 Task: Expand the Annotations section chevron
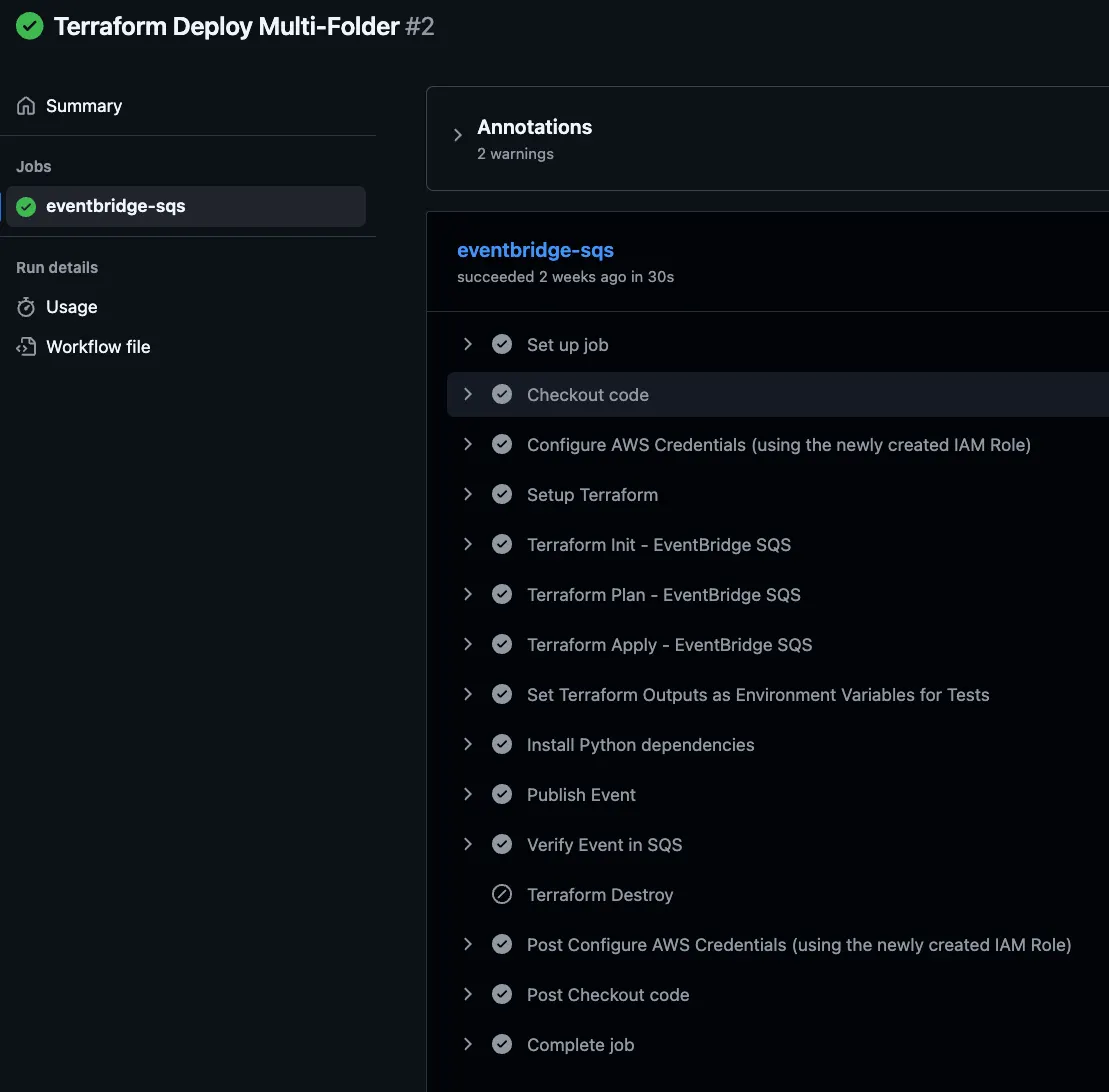point(458,135)
